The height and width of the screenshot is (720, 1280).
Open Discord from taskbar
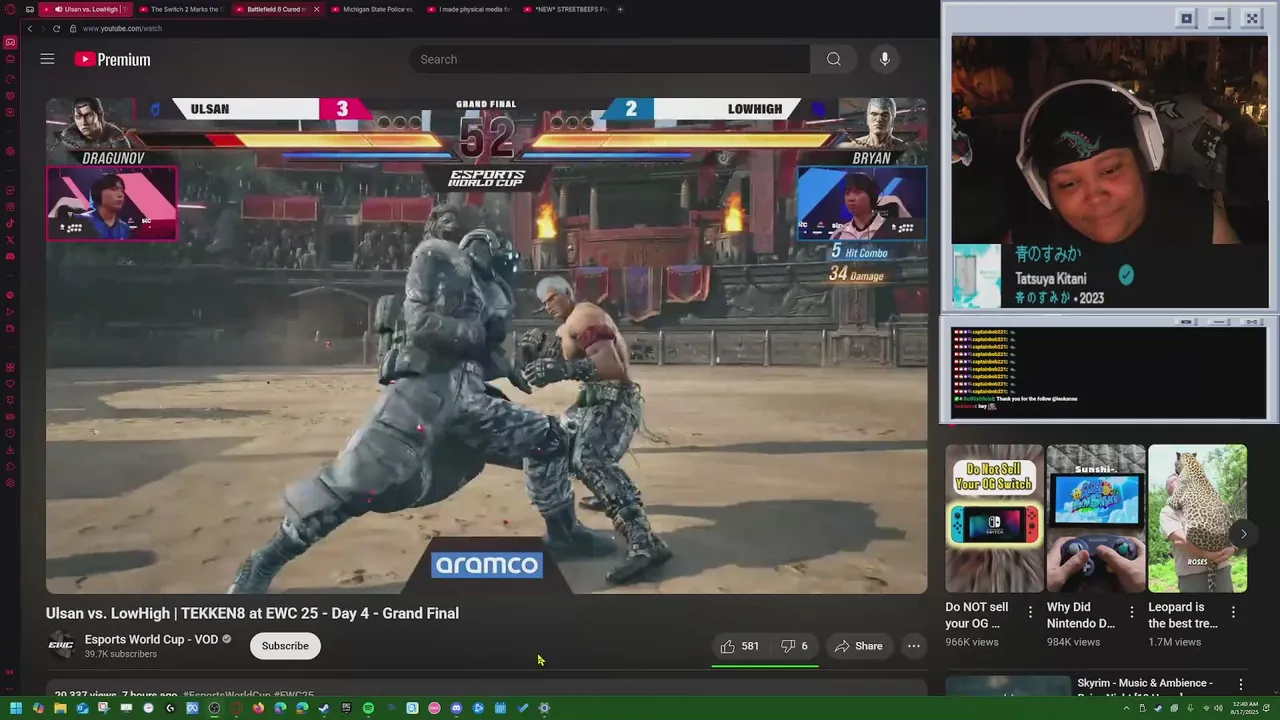[x=456, y=708]
